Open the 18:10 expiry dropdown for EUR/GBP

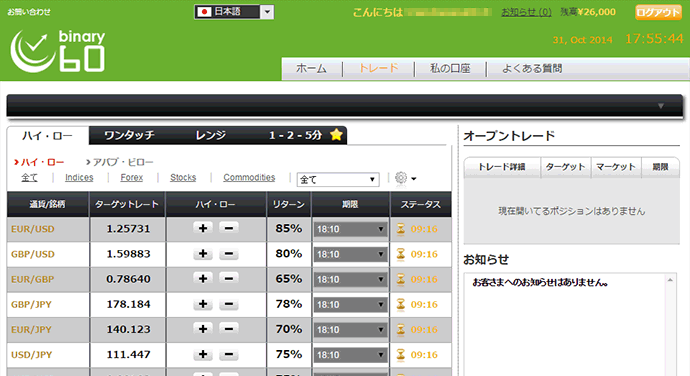click(x=350, y=280)
